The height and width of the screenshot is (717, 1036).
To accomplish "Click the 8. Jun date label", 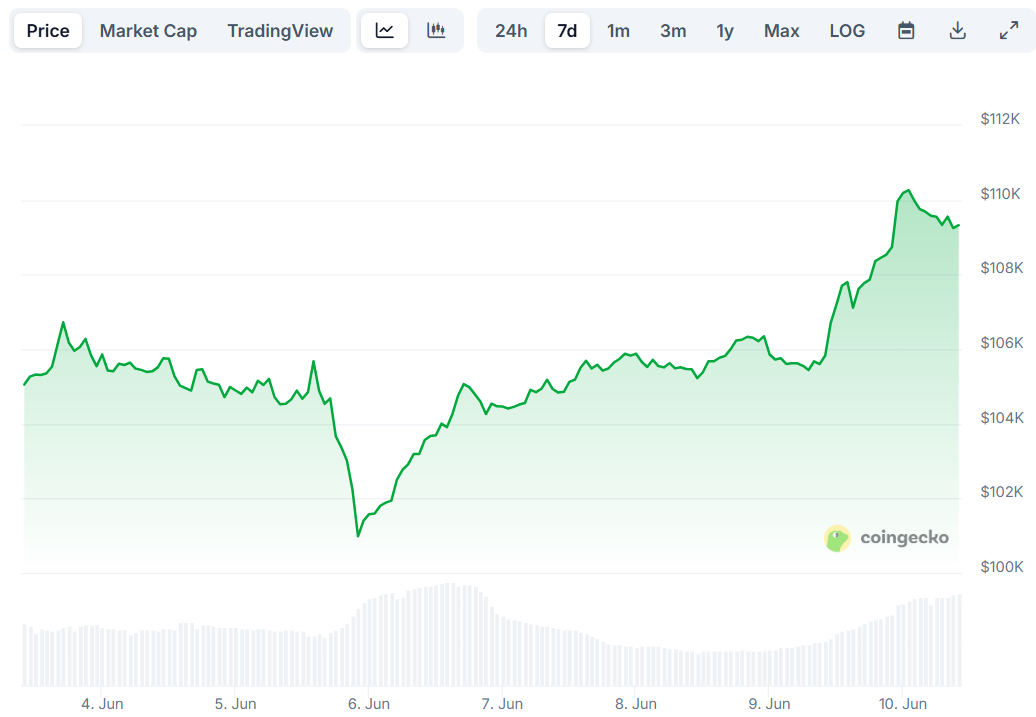I will pyautogui.click(x=636, y=704).
